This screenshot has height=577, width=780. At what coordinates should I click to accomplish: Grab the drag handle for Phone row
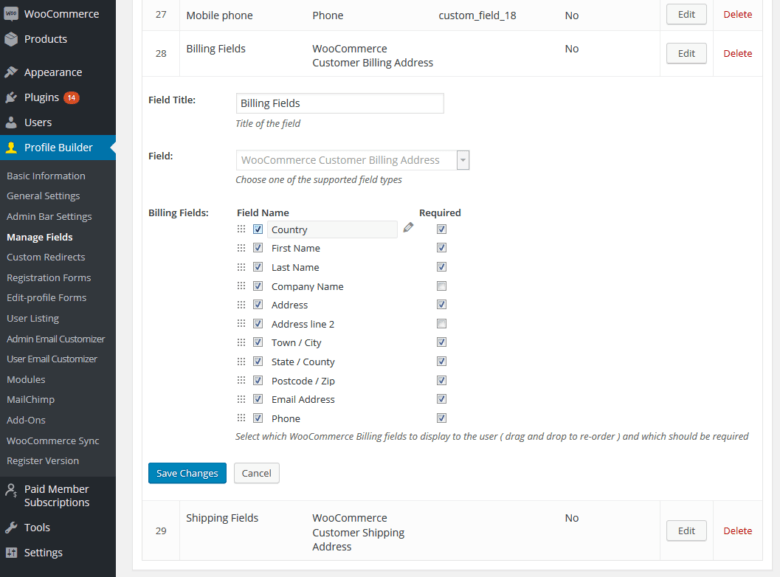coord(241,418)
